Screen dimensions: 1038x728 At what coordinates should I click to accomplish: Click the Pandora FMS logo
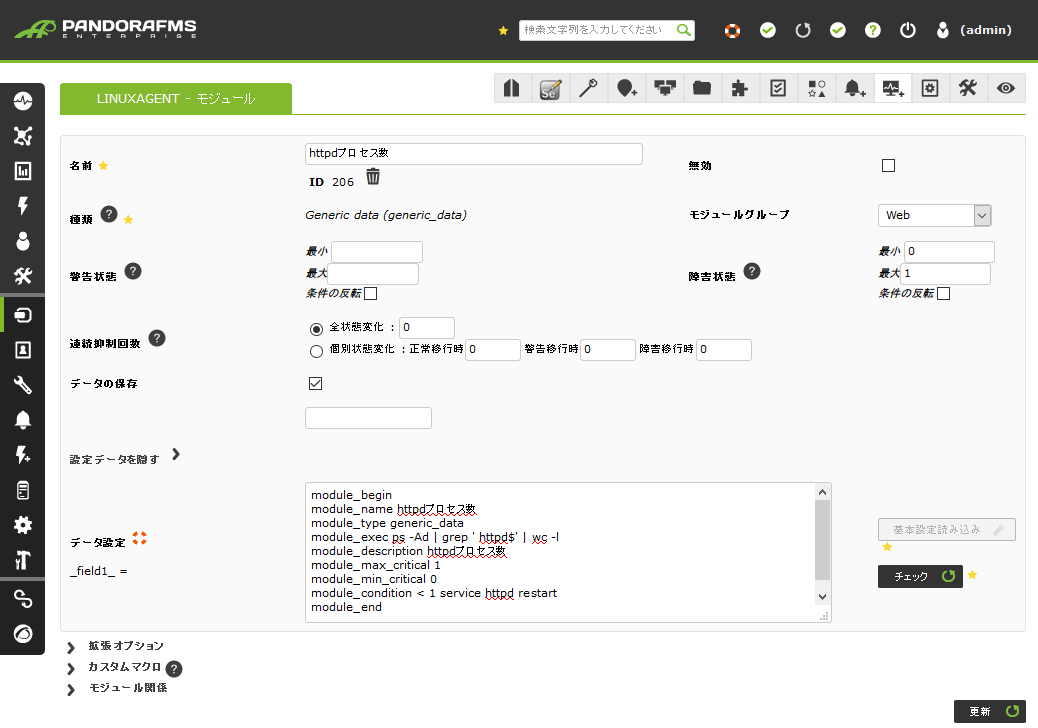point(106,29)
